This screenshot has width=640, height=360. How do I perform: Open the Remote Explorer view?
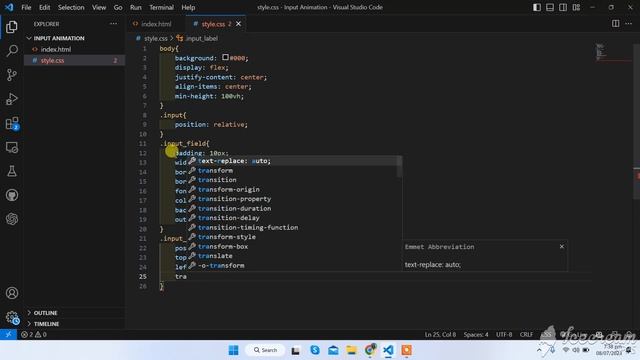click(x=12, y=147)
